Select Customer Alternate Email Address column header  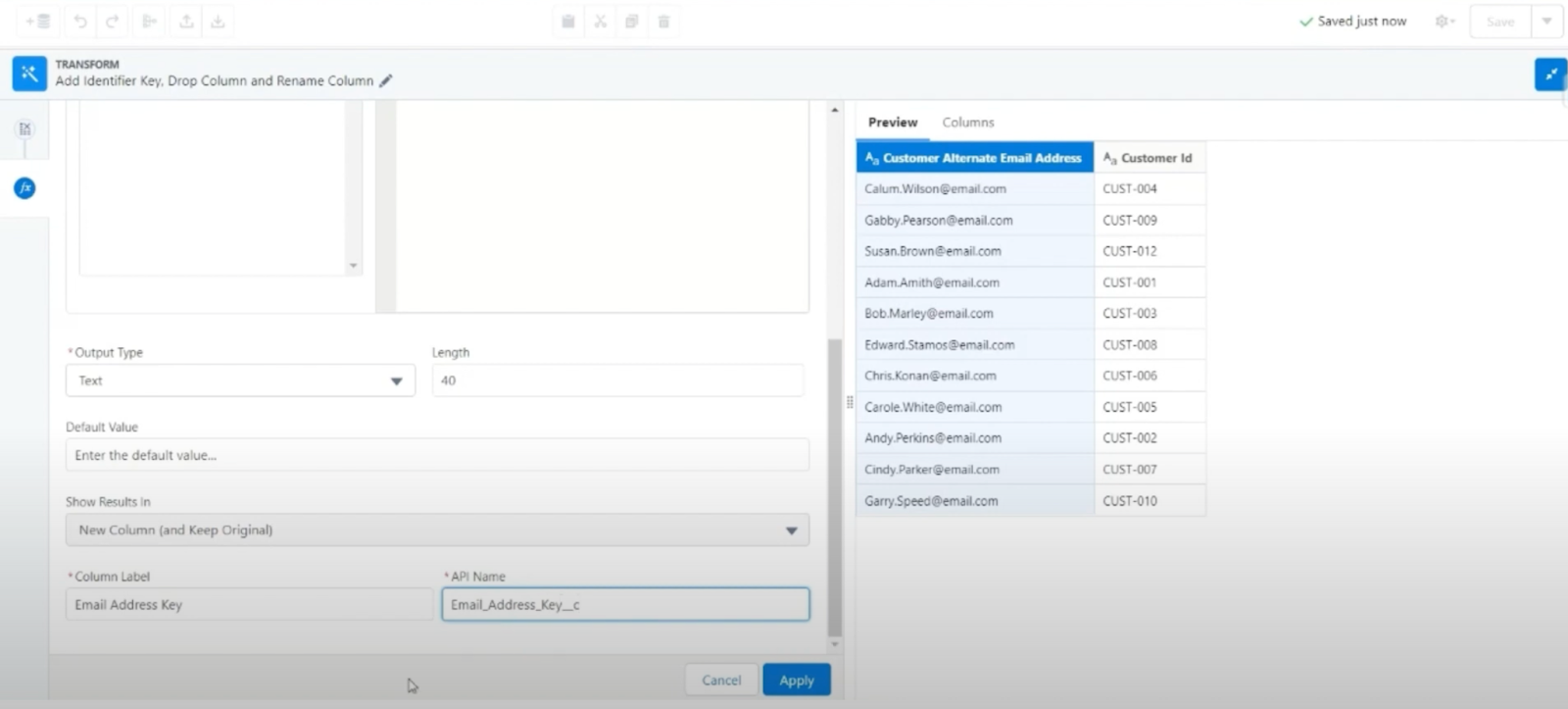coord(975,157)
